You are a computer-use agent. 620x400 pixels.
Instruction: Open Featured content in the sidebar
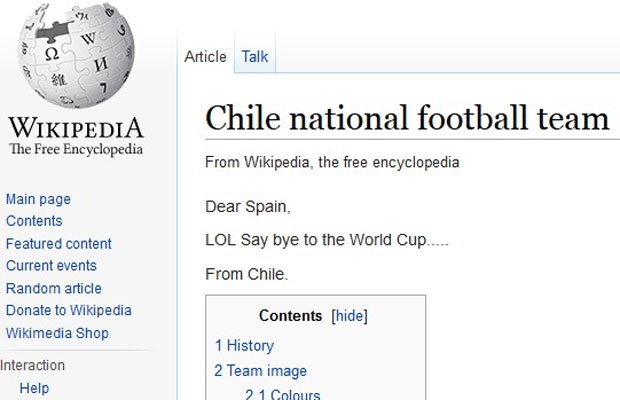[59, 243]
